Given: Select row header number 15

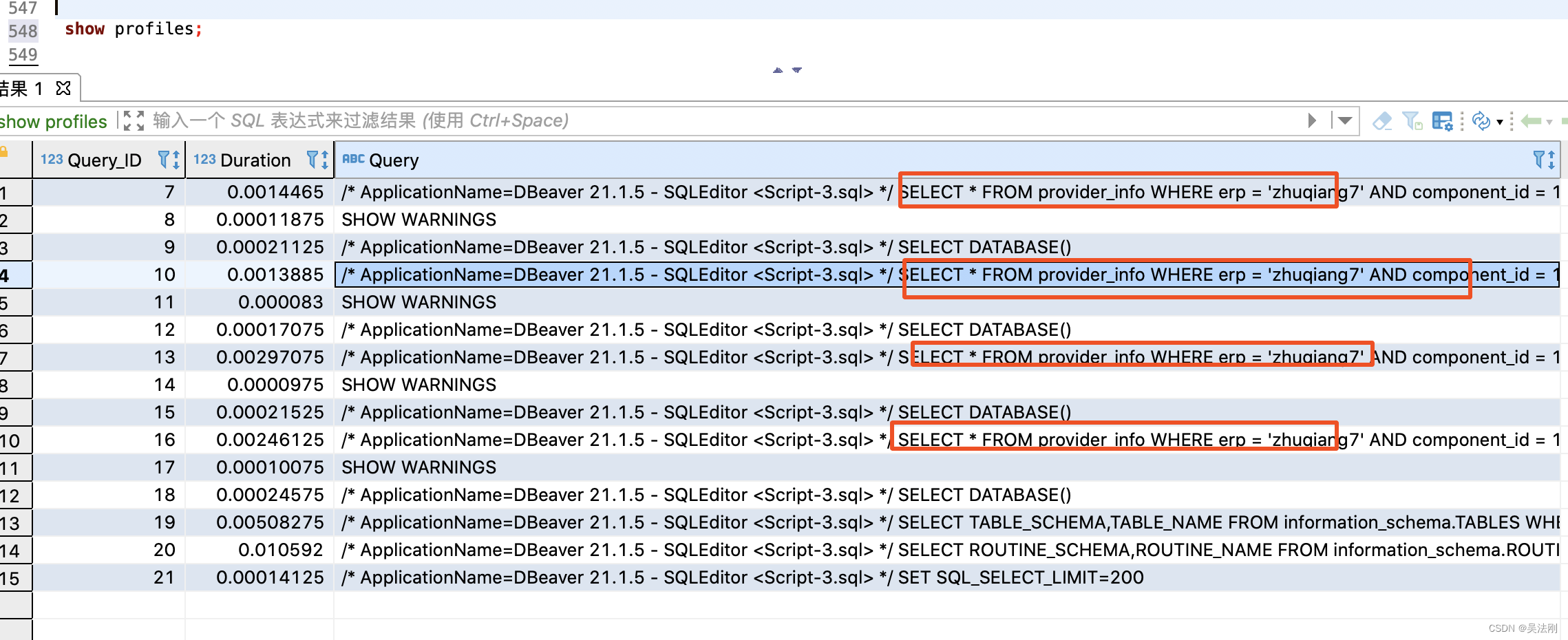Looking at the screenshot, I should point(16,577).
